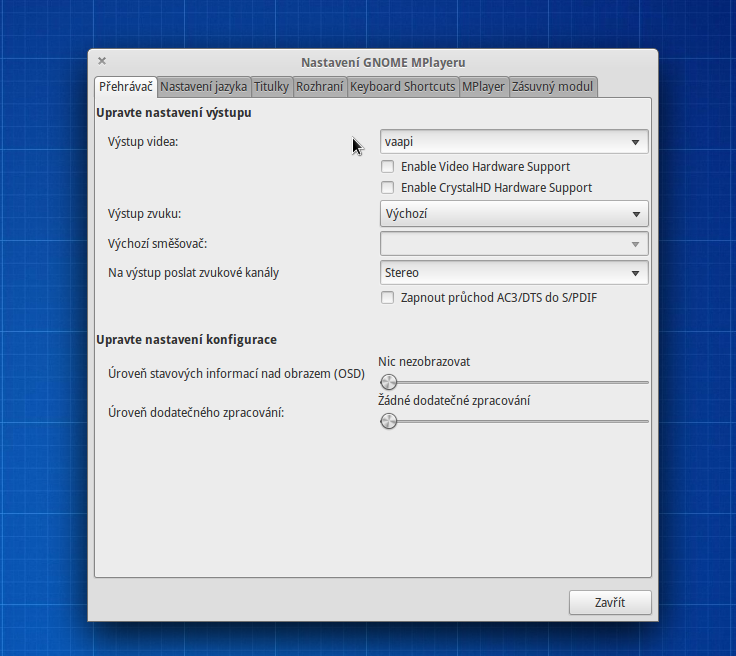Viewport: 736px width, 656px height.
Task: Click the OSD level slider handle
Action: [x=389, y=382]
